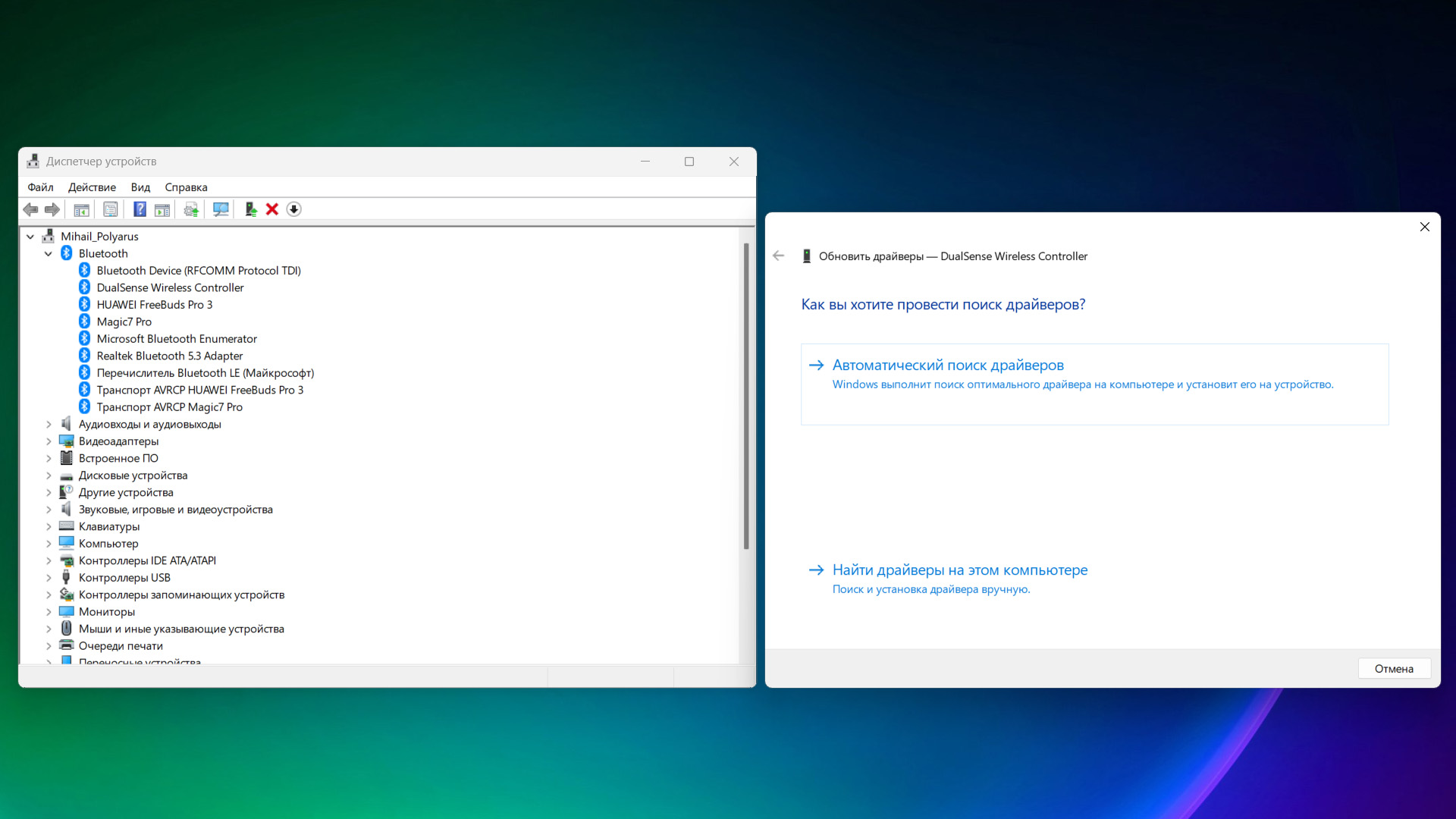This screenshot has width=1456, height=819.
Task: Click the red X Uninstall device icon
Action: tap(272, 209)
